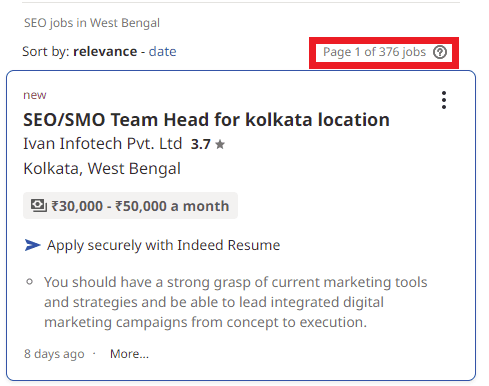Click the salary banknote icon
Image resolution: width=489 pixels, height=386 pixels.
(39, 205)
